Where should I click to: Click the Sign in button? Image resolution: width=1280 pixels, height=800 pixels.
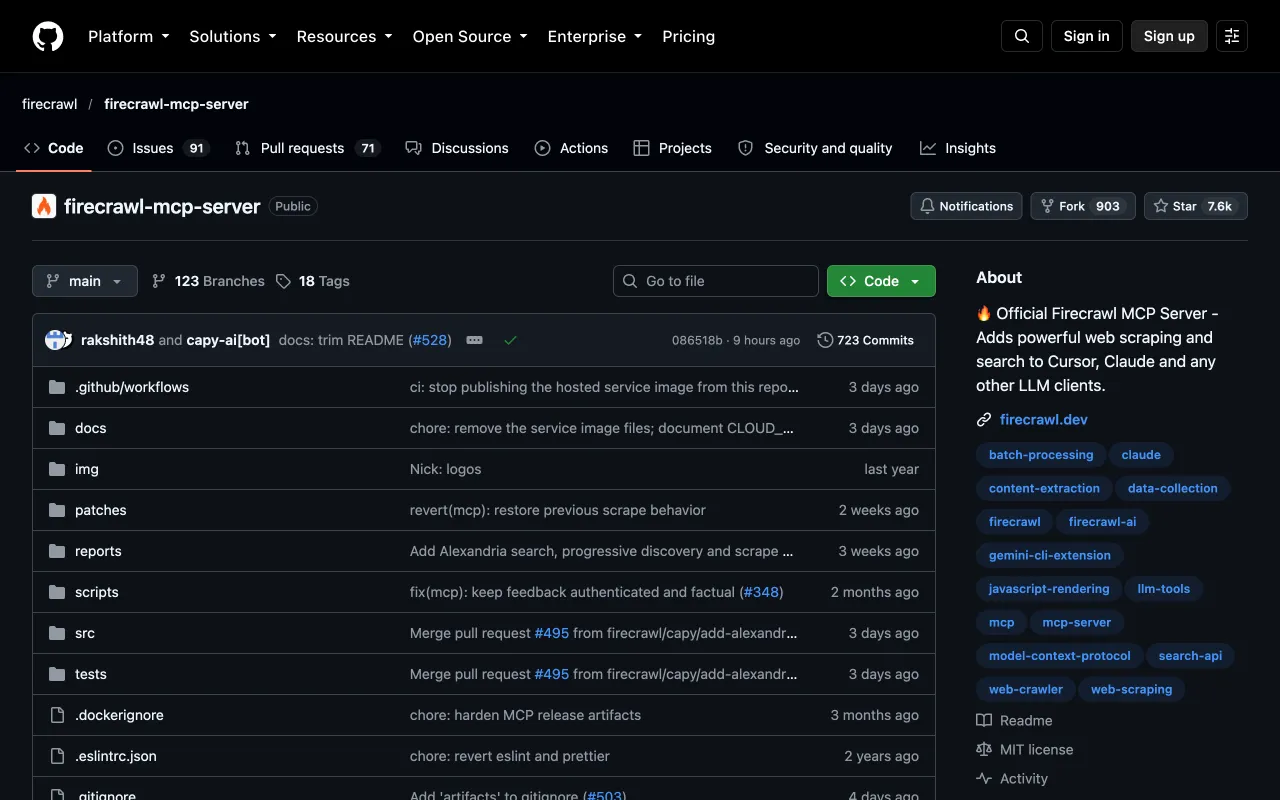click(x=1087, y=36)
